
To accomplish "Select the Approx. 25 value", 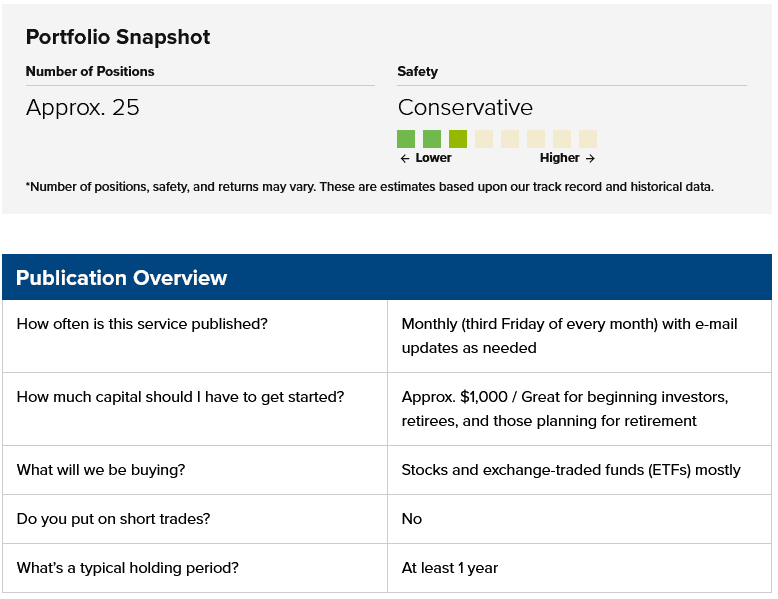I will coord(83,107).
